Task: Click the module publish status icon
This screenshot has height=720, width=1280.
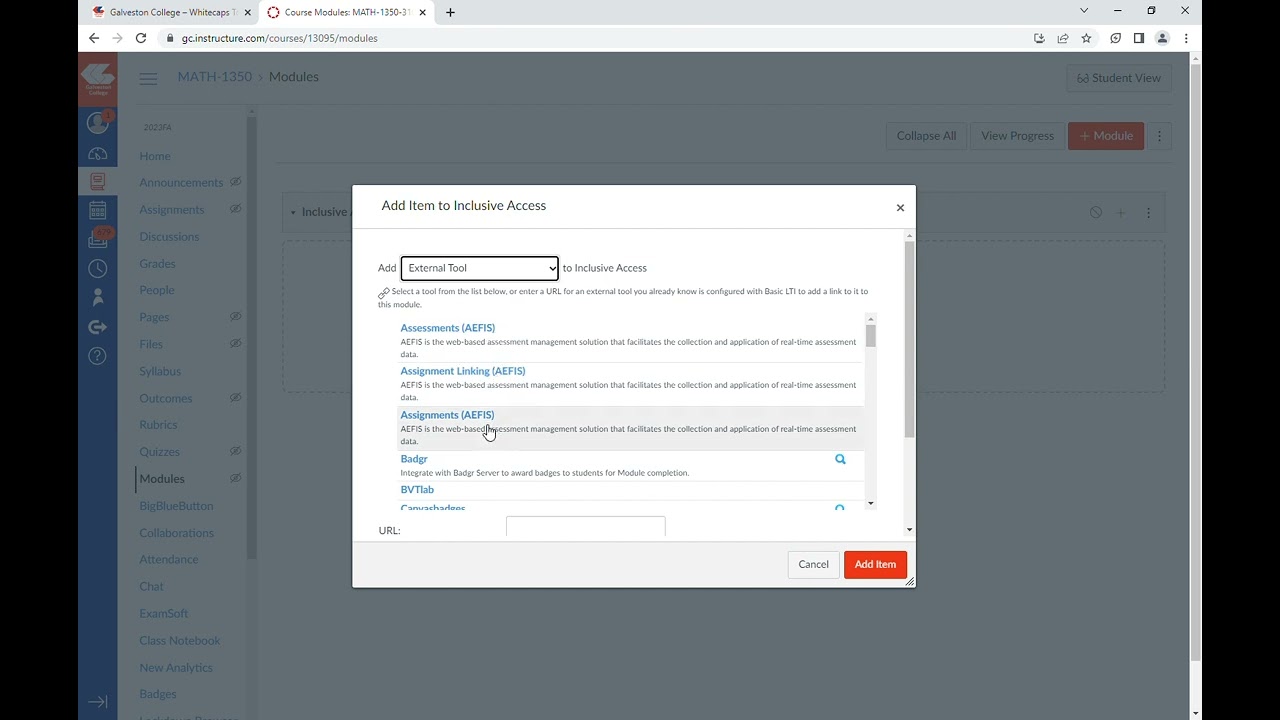Action: (x=1095, y=213)
